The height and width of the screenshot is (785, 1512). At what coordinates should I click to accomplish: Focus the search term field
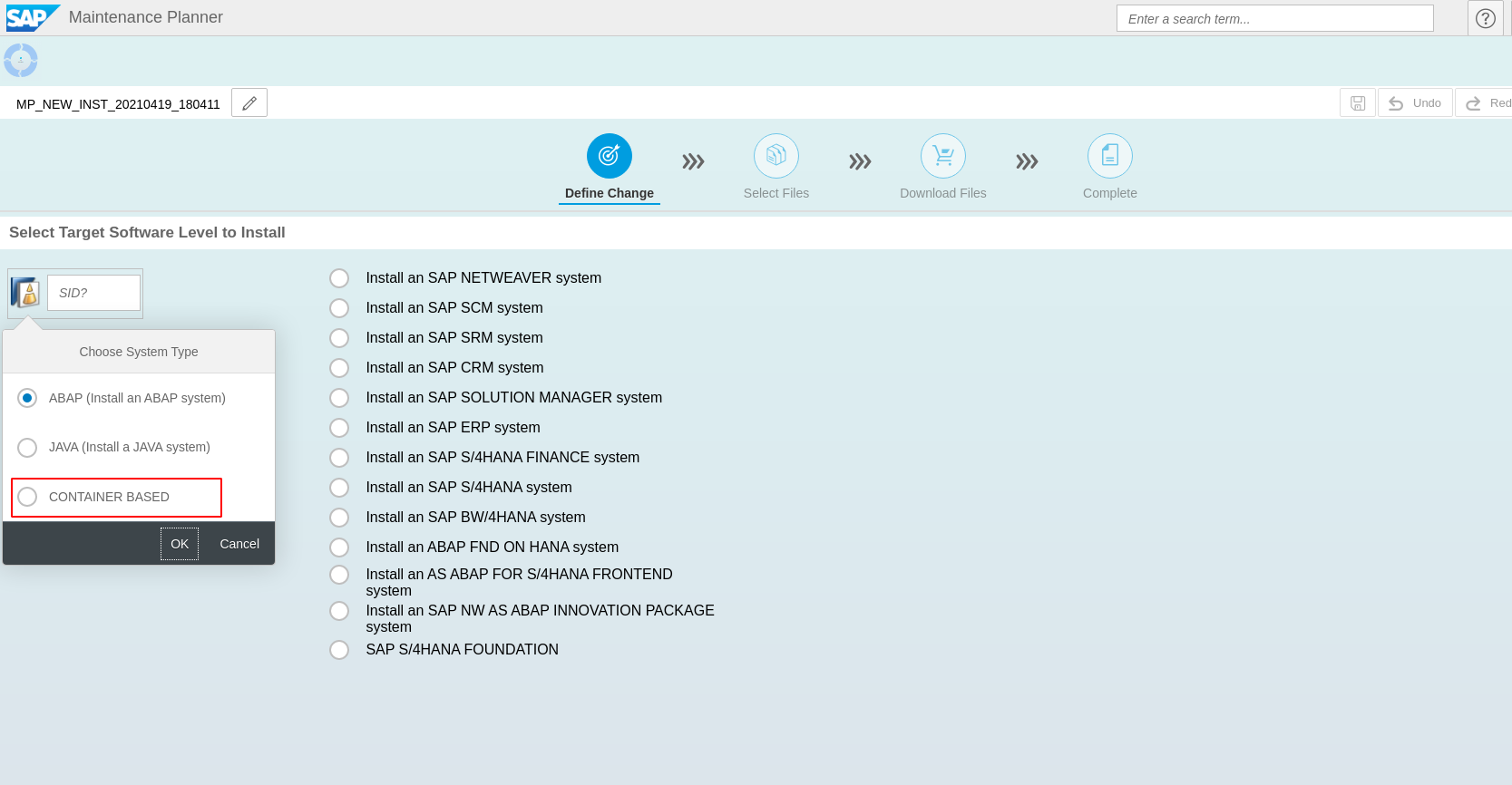click(1275, 18)
